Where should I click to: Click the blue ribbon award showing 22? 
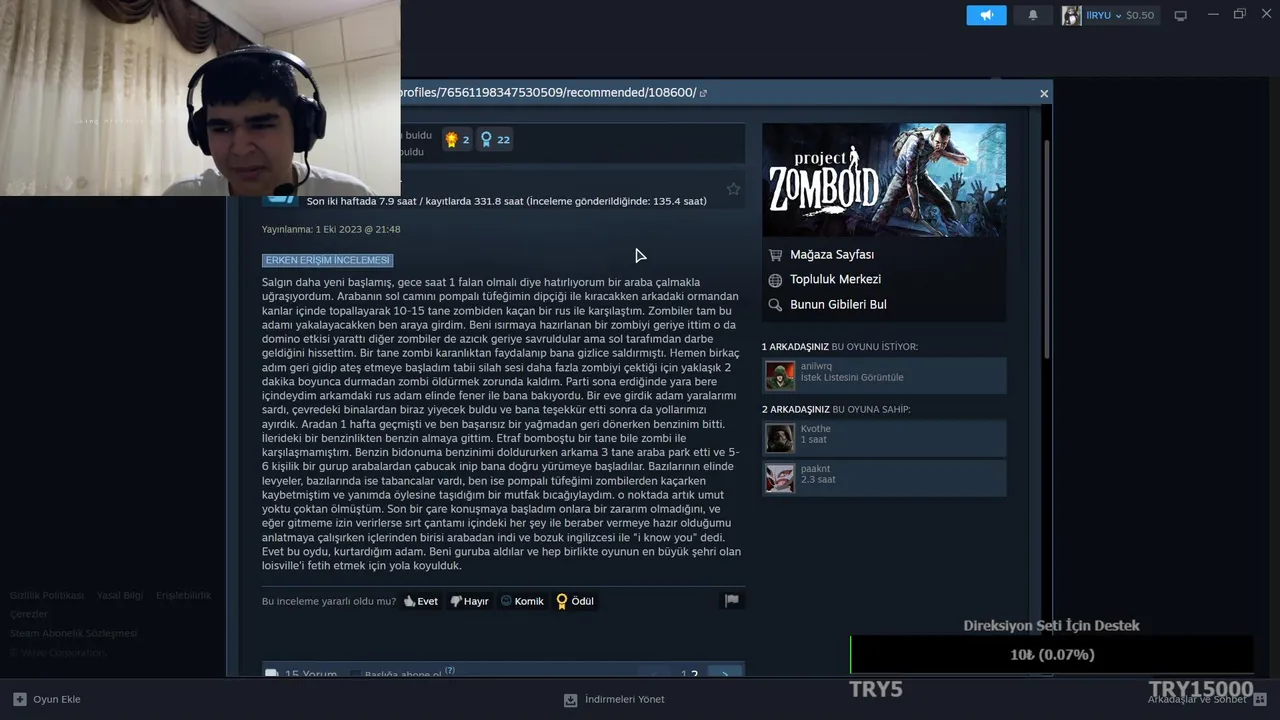495,139
